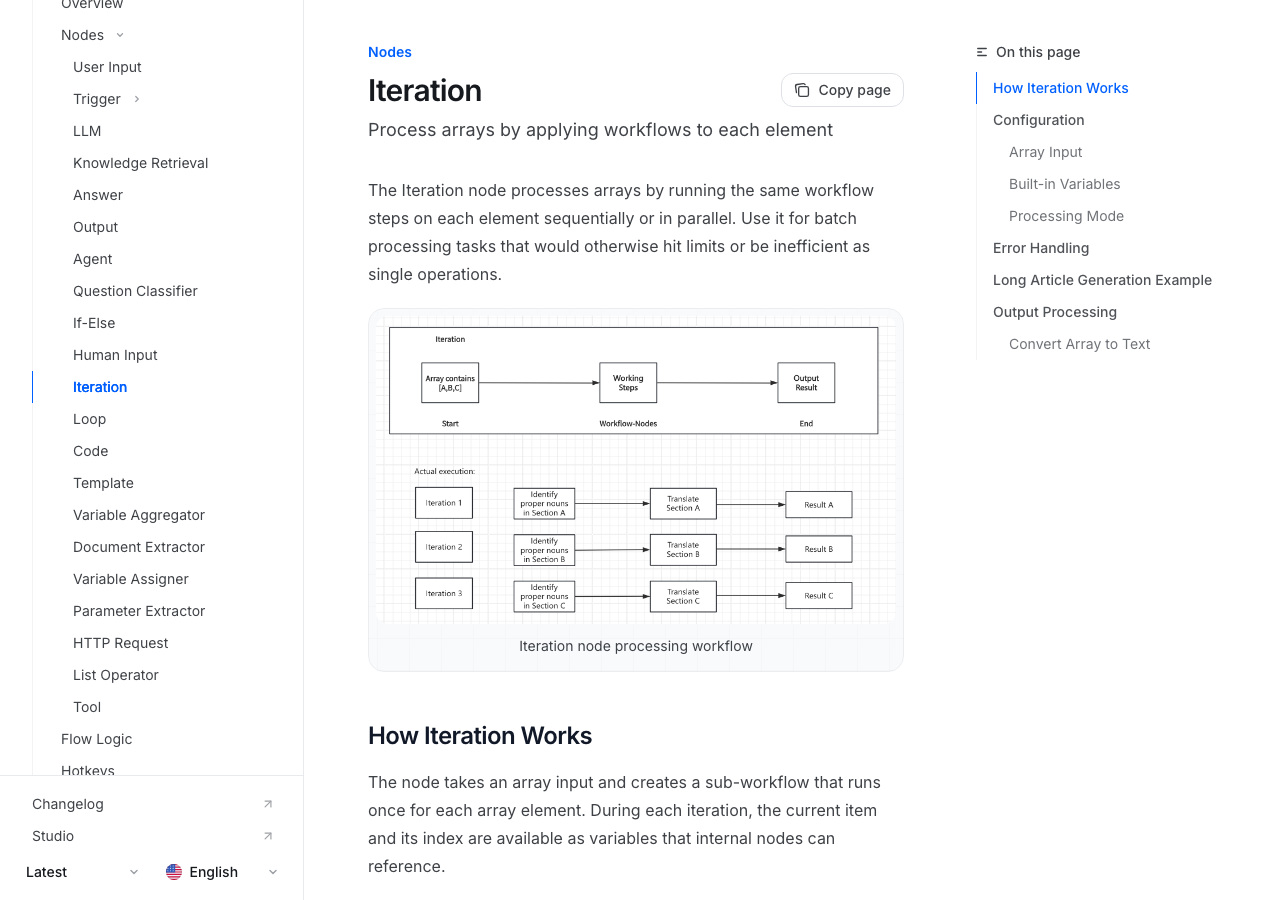Jump to Long Article Generation Example
This screenshot has height=900, width=1280.
tap(1102, 280)
